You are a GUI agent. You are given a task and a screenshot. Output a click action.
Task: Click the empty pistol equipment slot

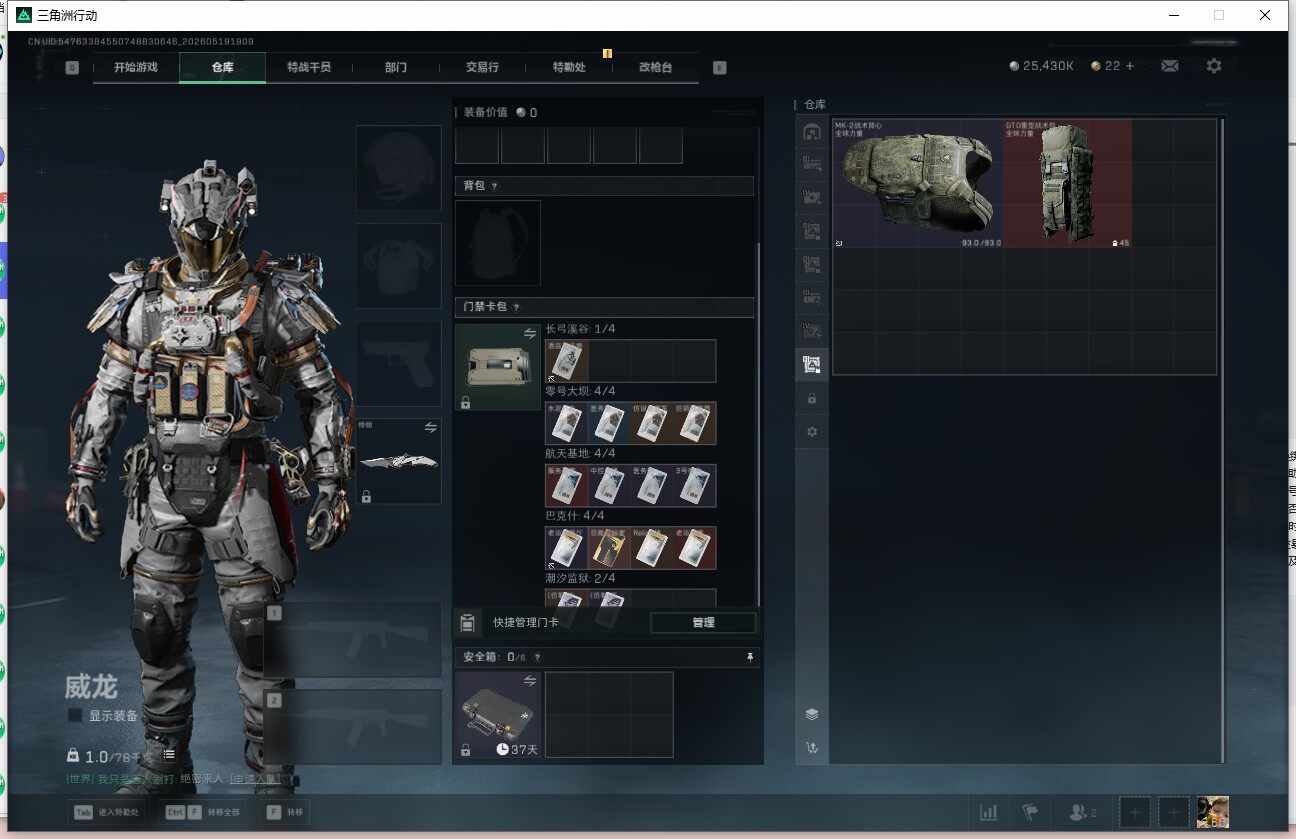[x=399, y=363]
